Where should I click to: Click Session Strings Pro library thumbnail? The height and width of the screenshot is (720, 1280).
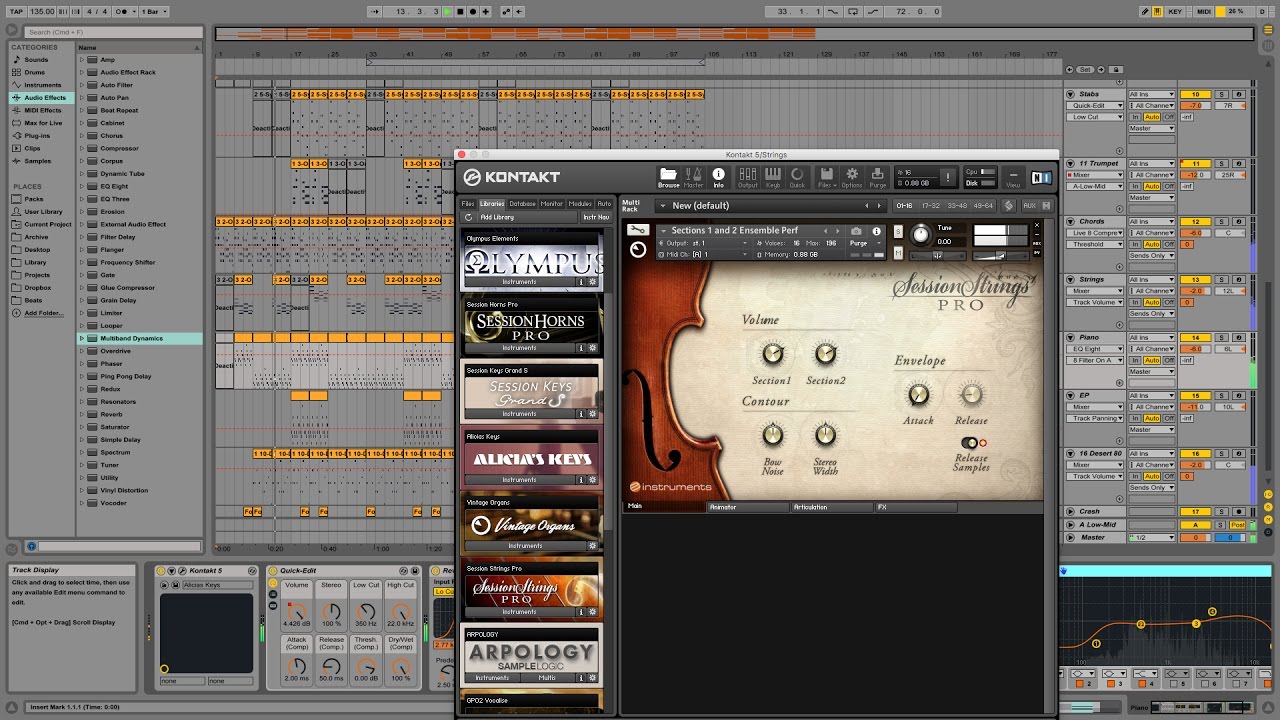click(532, 590)
